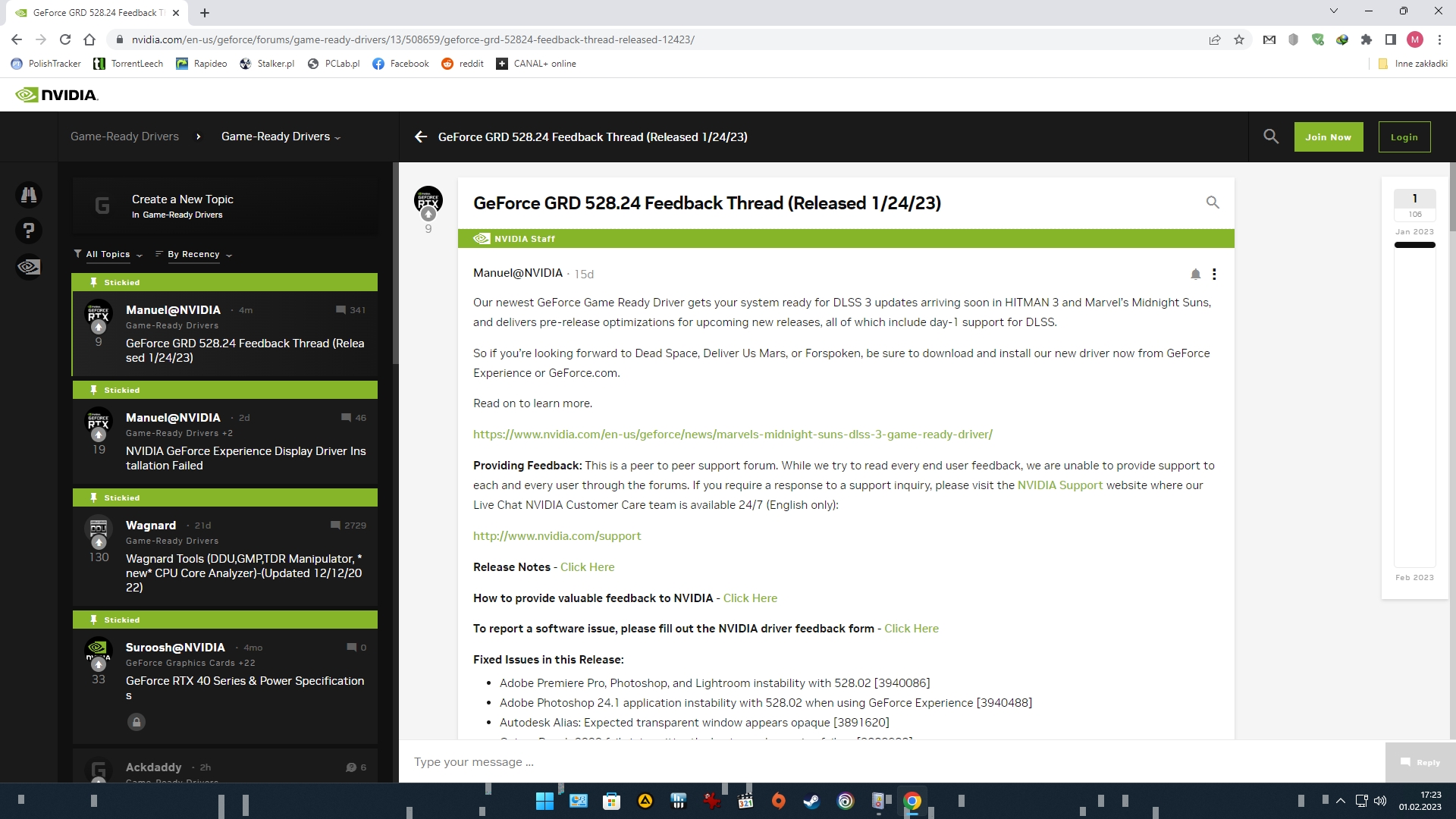Open the Microsoft Store taskbar icon
This screenshot has width=1456, height=819.
pyautogui.click(x=612, y=801)
